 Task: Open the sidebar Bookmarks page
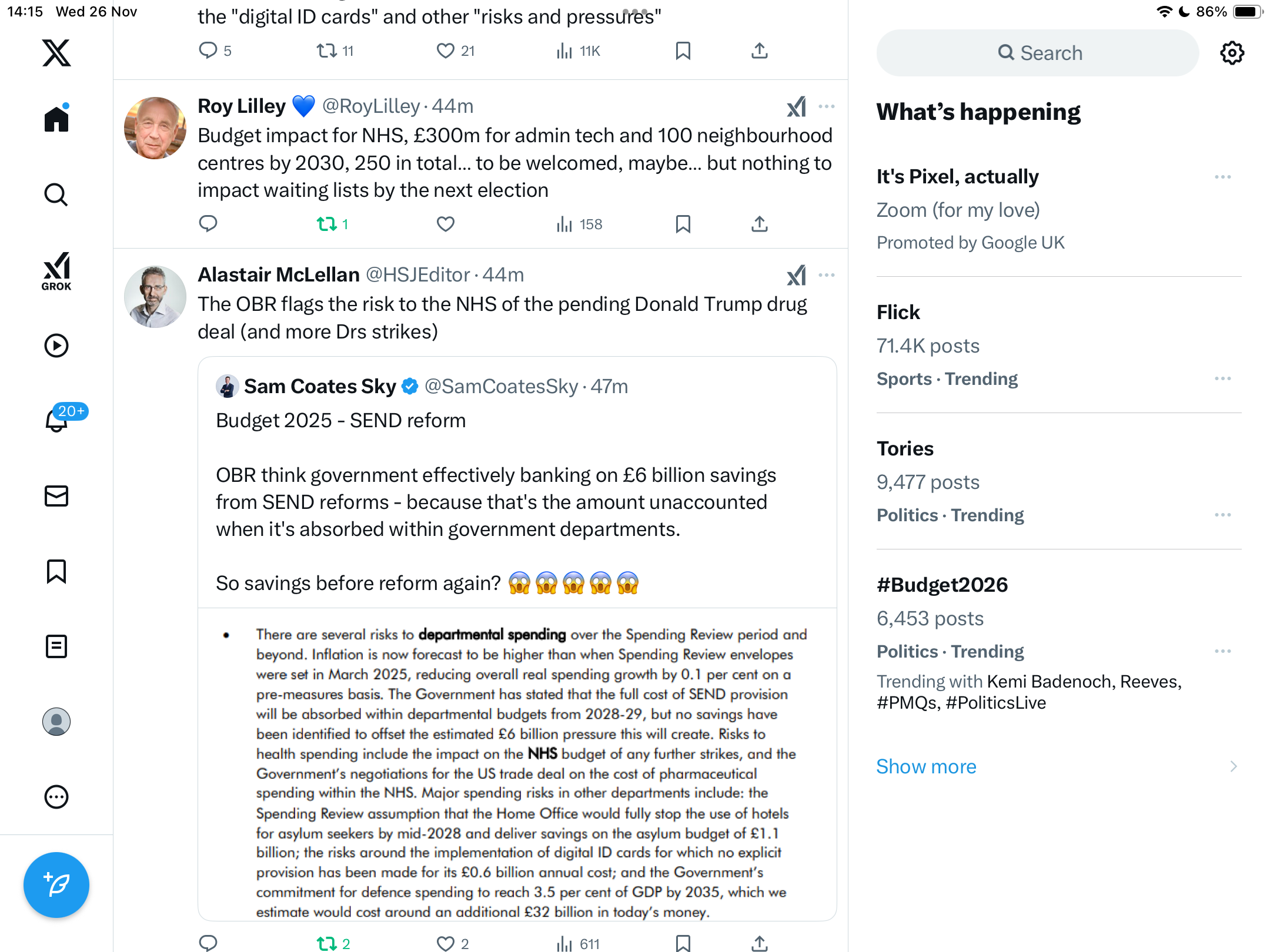(x=56, y=571)
